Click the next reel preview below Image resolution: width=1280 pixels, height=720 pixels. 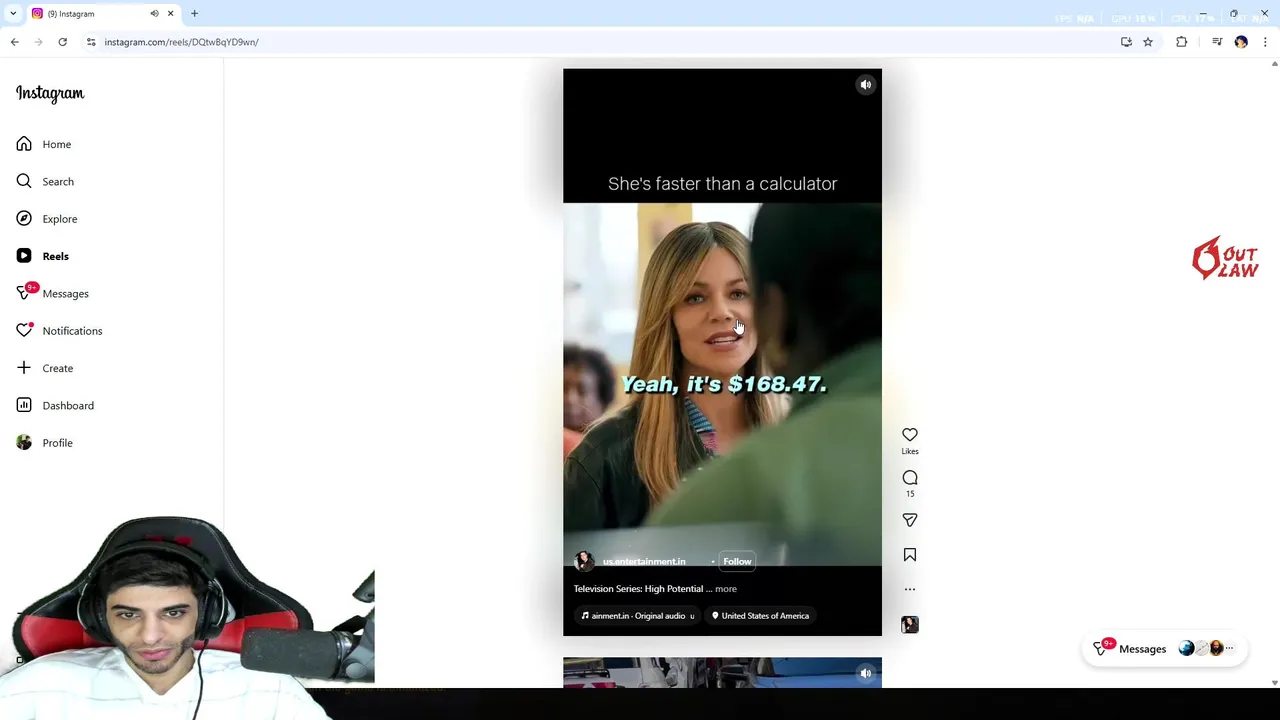722,672
